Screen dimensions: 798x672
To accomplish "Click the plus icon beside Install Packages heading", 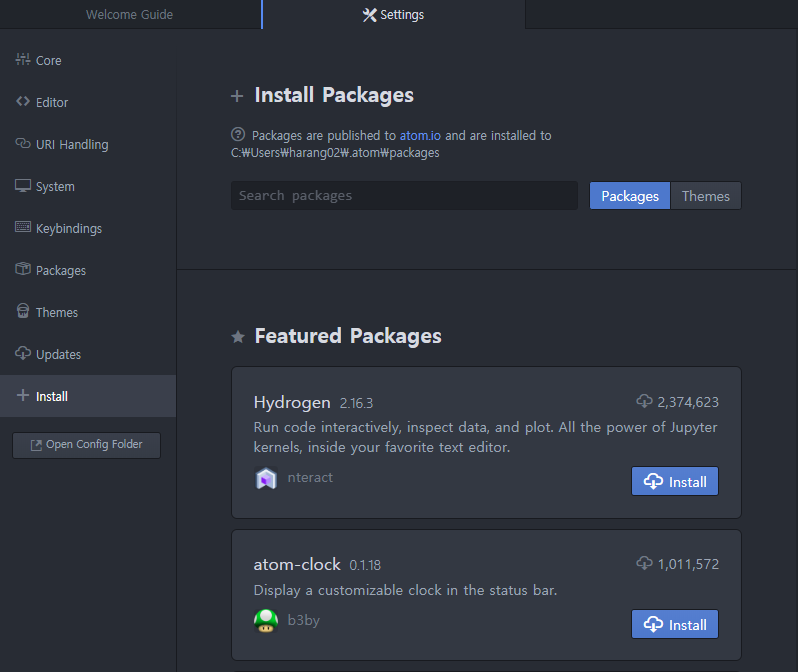I will point(237,96).
